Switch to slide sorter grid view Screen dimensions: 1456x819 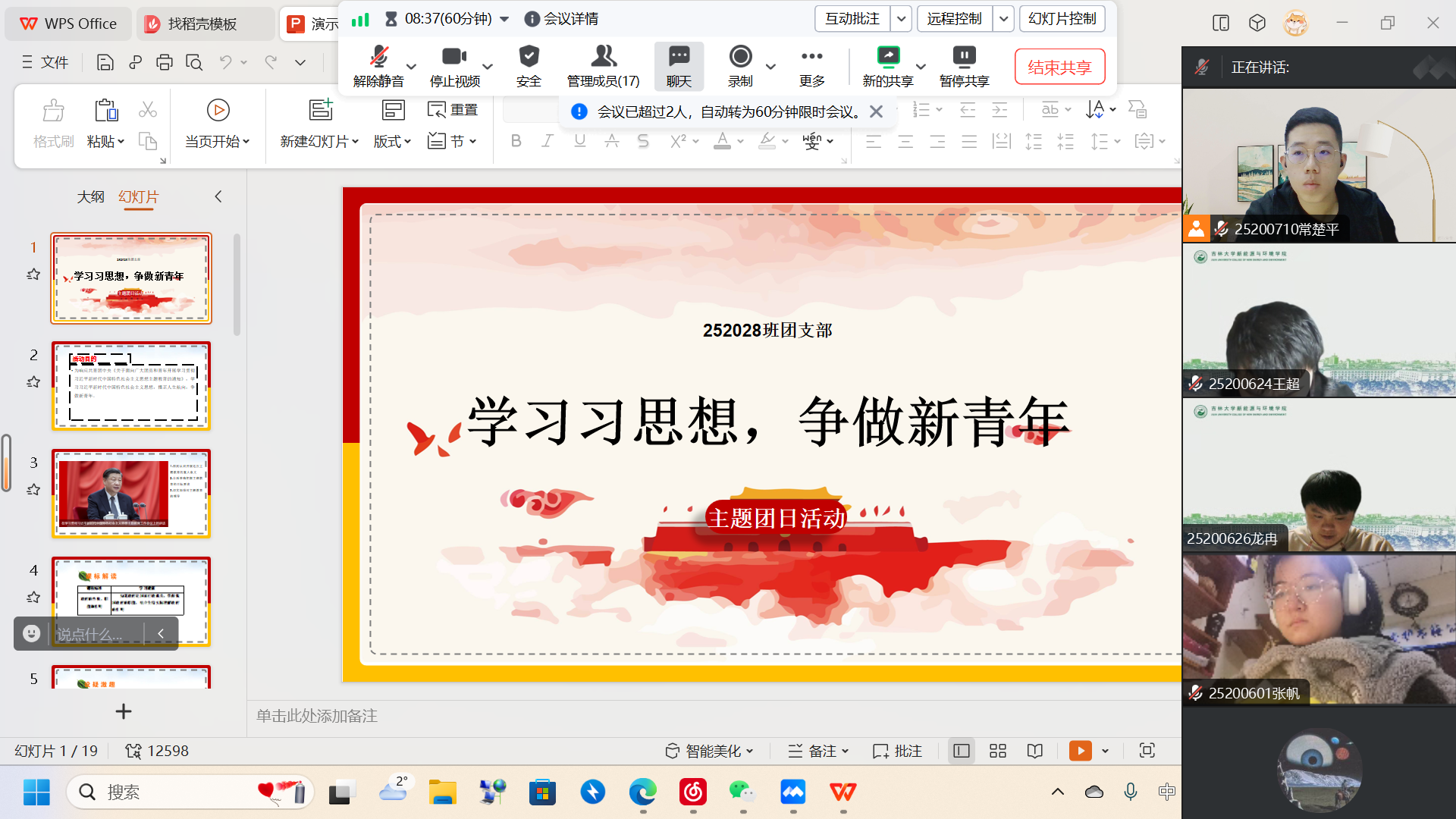998,751
